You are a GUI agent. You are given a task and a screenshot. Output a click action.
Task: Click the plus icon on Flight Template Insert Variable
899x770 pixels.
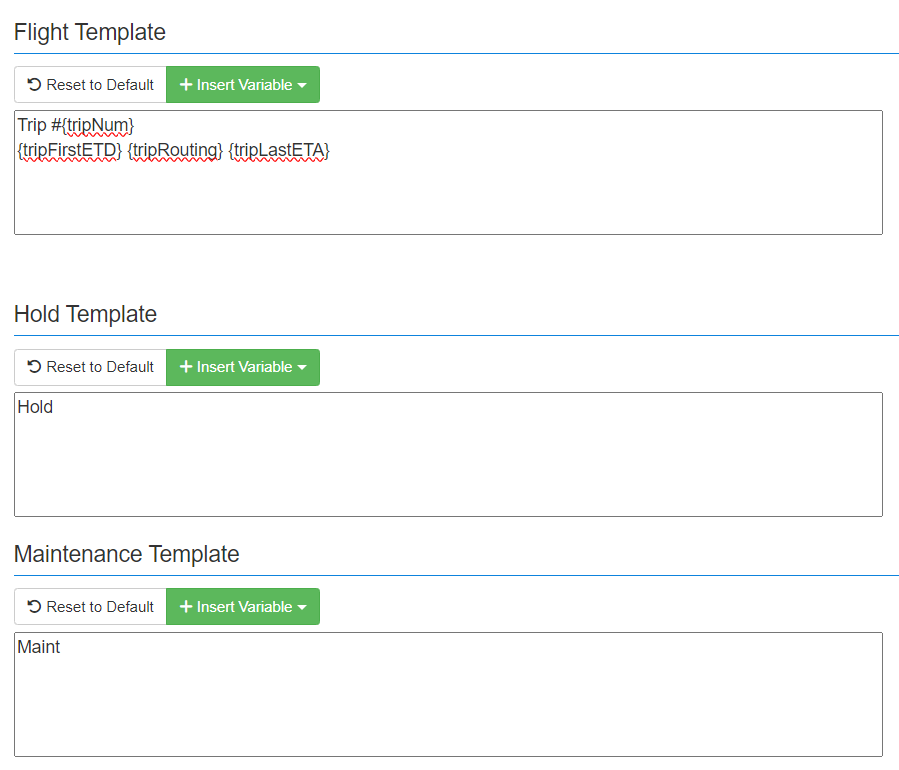(185, 85)
